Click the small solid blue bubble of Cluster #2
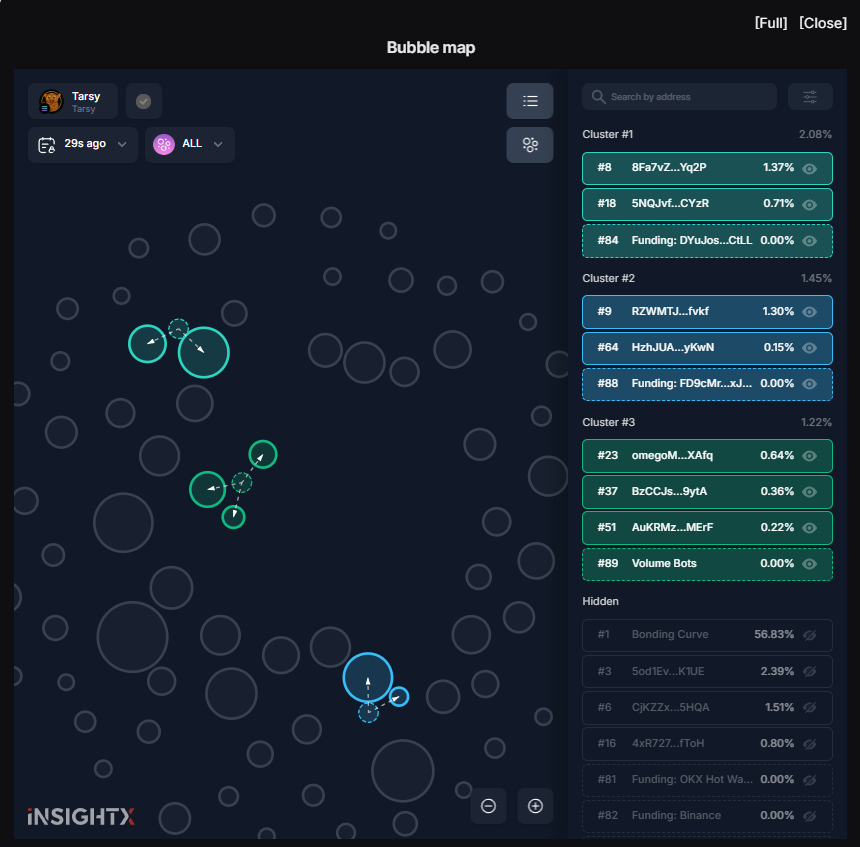 coord(399,697)
